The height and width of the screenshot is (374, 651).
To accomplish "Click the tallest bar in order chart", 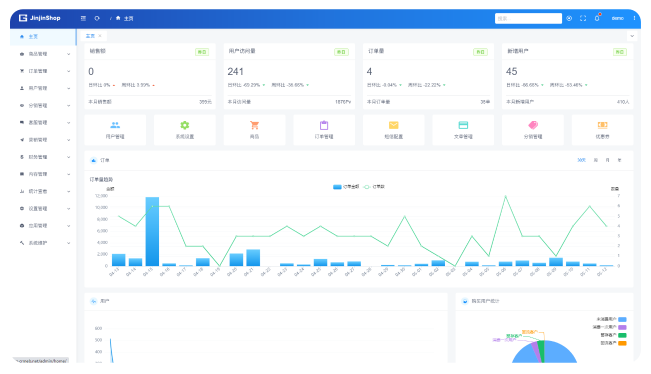I will click(152, 232).
